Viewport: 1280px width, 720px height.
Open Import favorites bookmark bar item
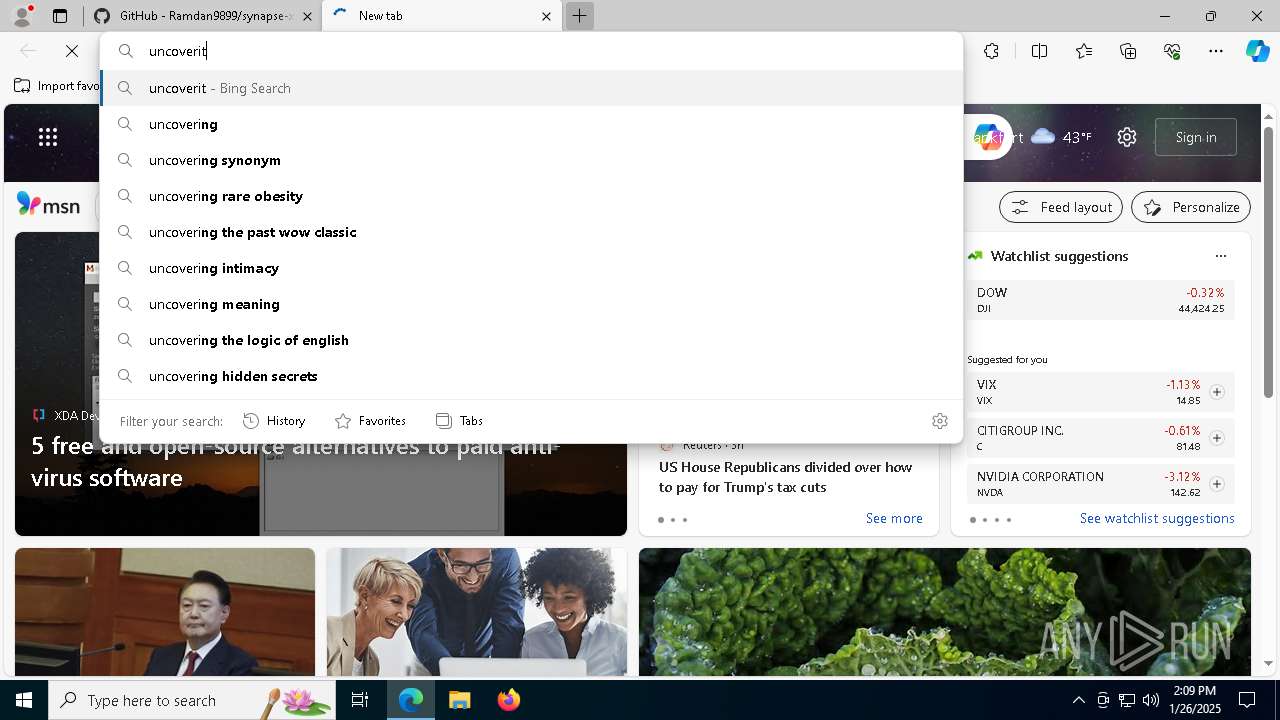point(57,86)
